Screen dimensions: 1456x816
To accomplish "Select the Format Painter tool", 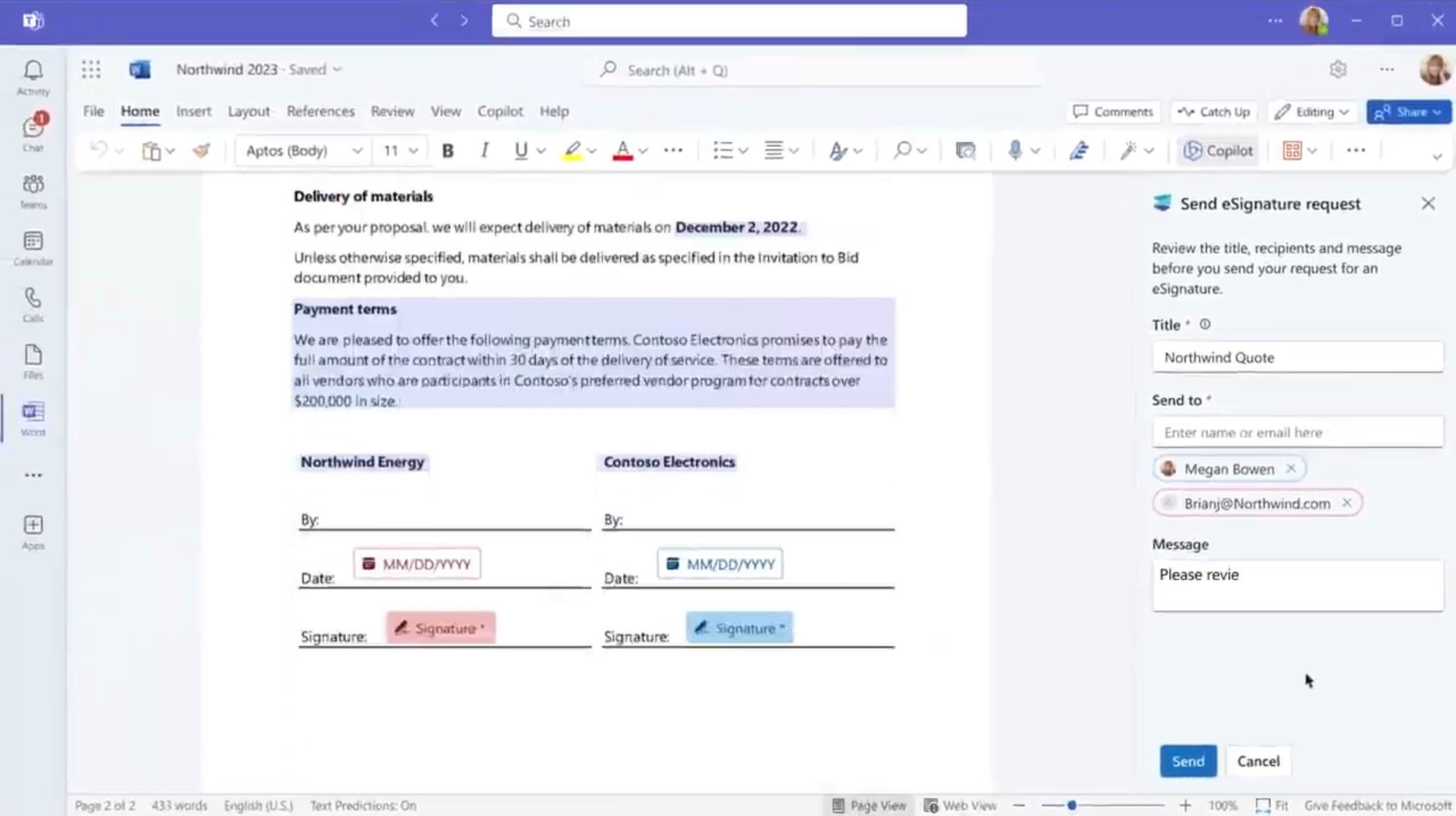I will tap(201, 150).
